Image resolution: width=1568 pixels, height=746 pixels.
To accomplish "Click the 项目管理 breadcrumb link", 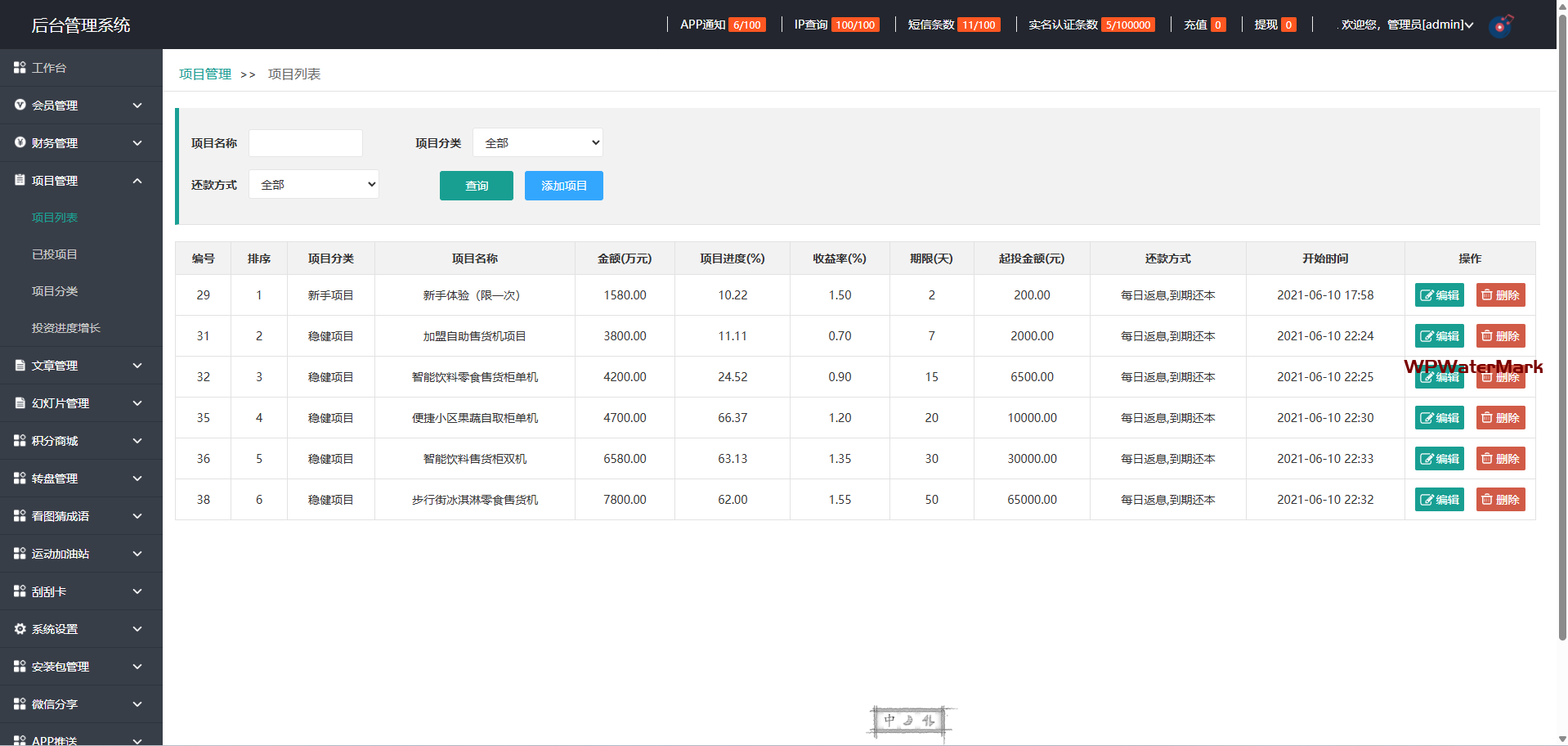I will click(205, 74).
